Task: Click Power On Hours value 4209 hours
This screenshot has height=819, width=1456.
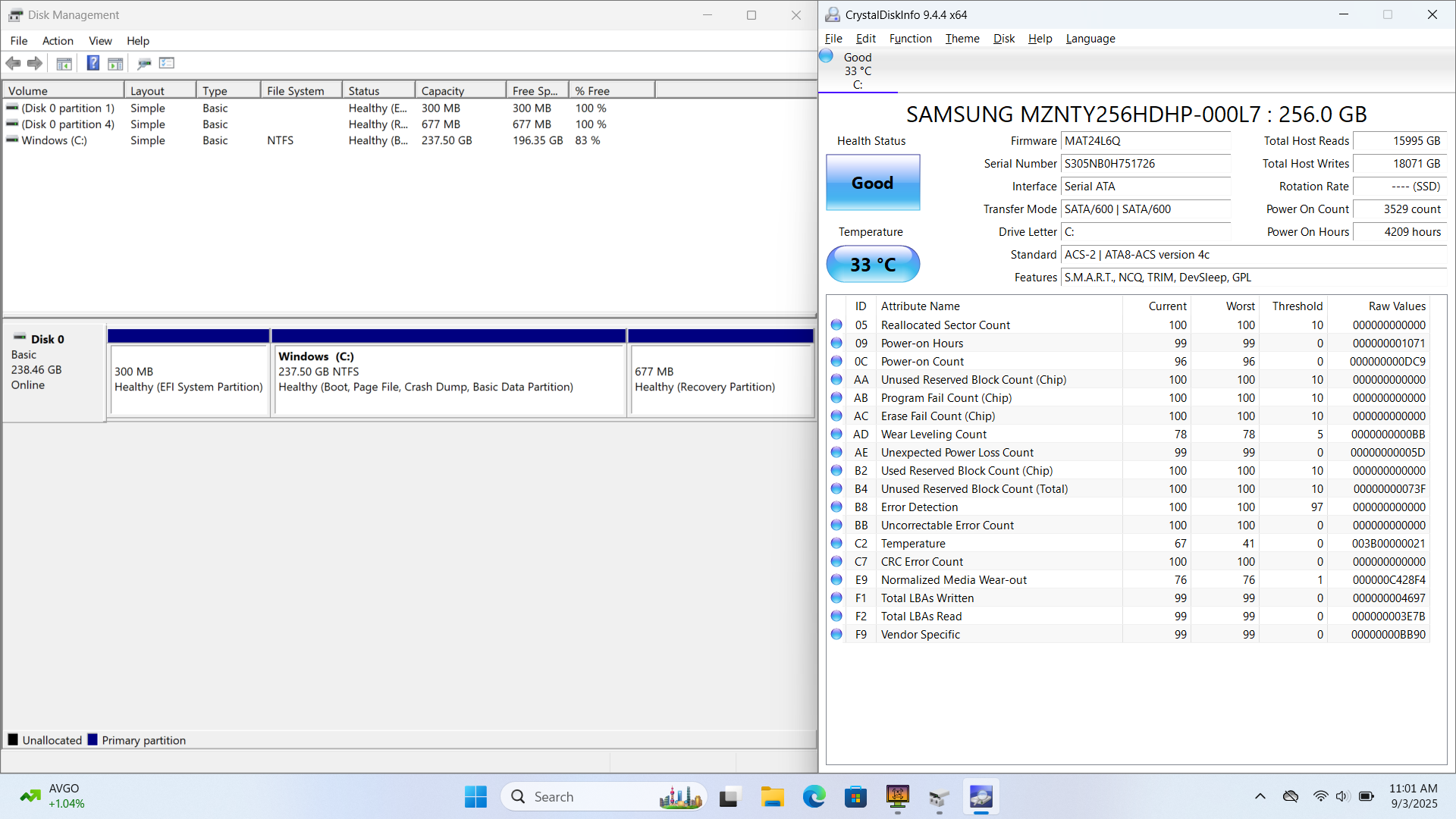Action: [x=1399, y=232]
